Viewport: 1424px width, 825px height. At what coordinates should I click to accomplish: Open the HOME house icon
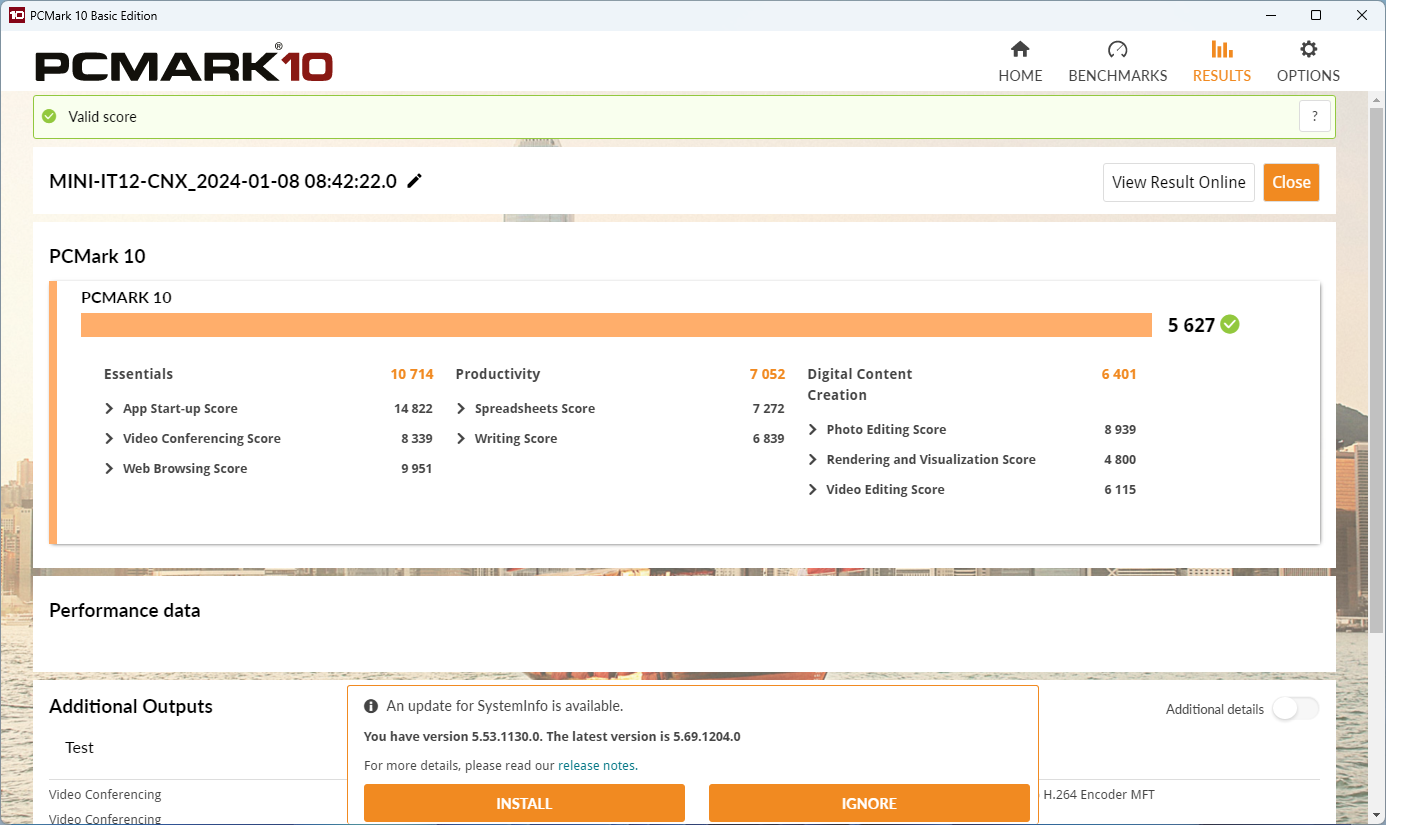click(x=1020, y=49)
